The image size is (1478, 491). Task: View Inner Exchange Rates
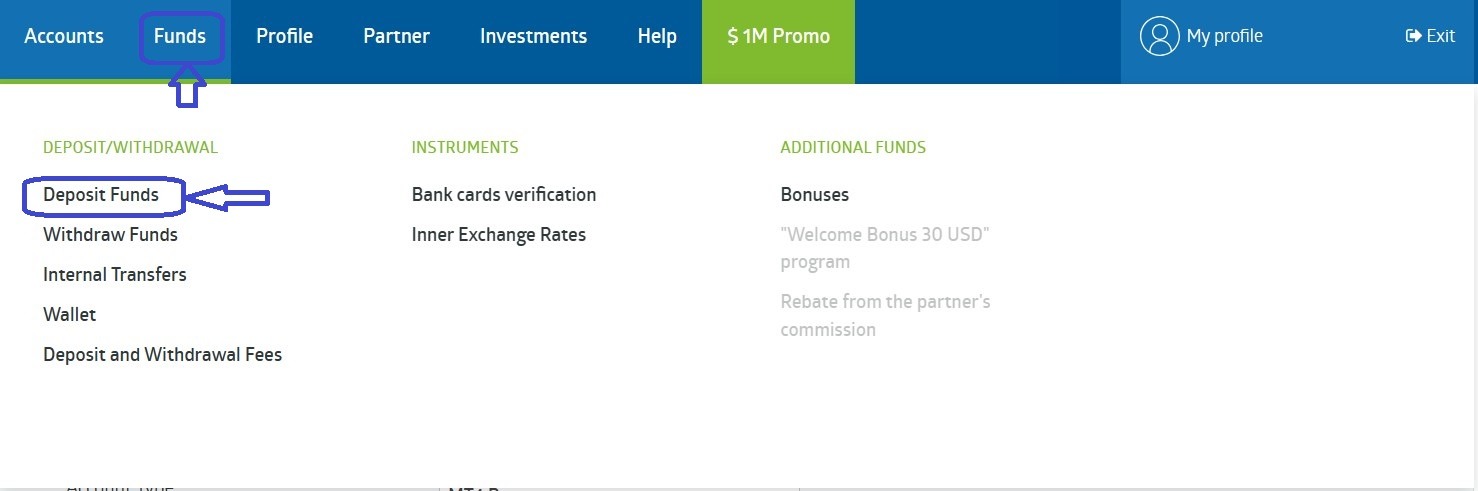click(x=499, y=235)
